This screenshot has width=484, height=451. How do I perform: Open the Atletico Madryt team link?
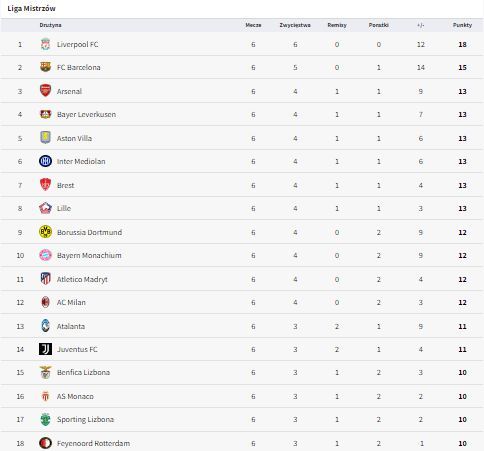[82, 279]
